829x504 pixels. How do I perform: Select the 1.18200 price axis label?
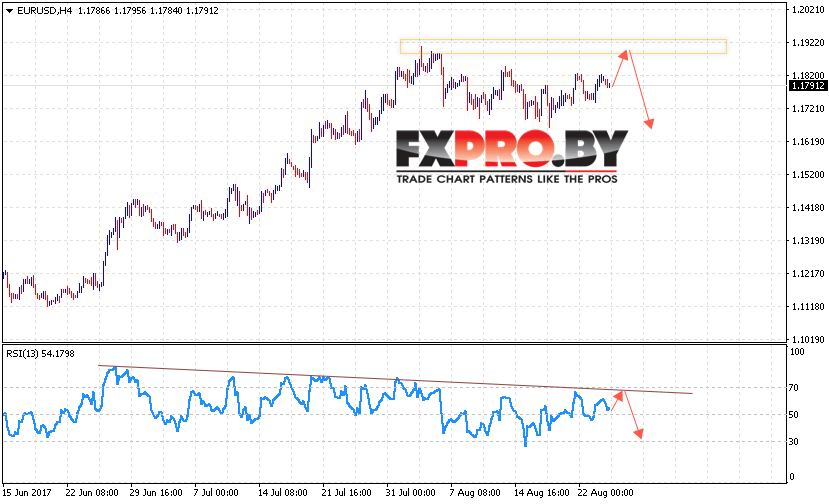(x=808, y=76)
